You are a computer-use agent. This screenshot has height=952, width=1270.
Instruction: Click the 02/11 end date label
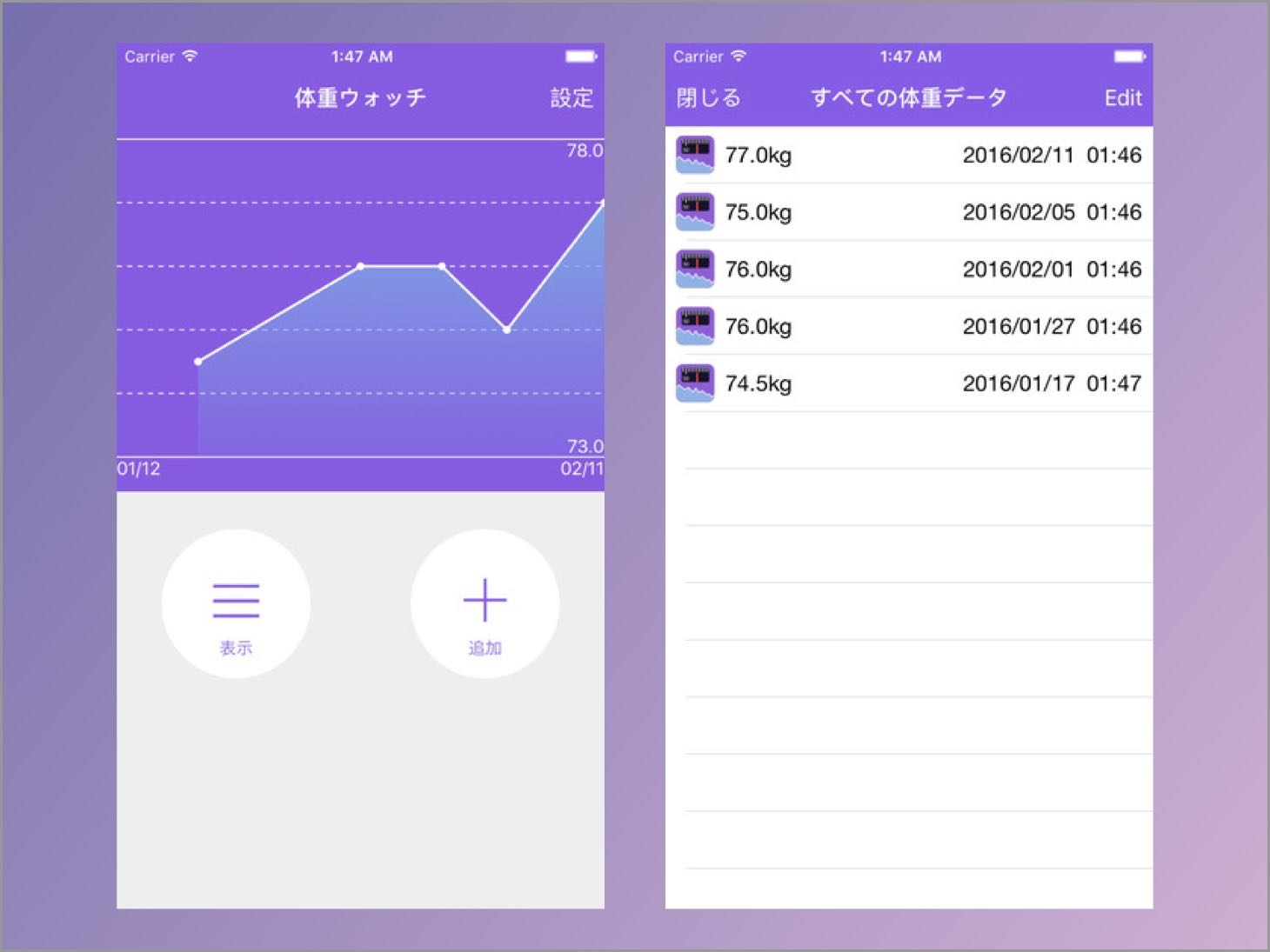(581, 469)
